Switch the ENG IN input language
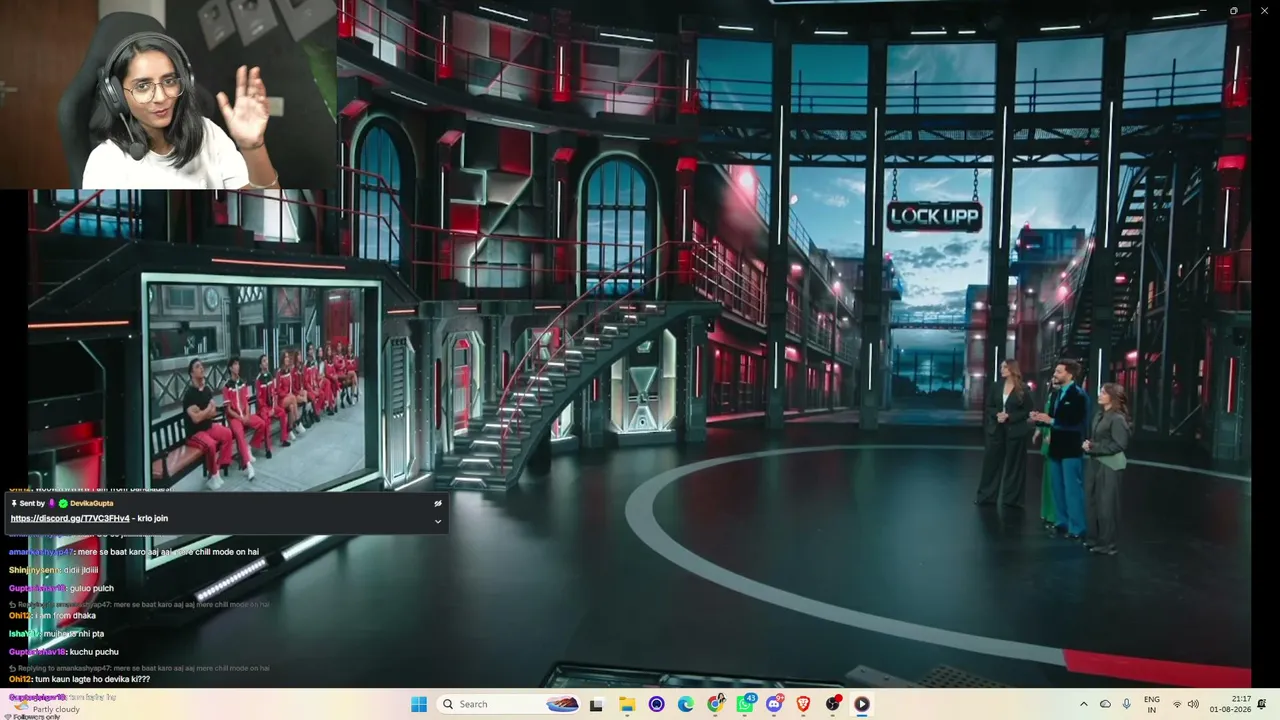Viewport: 1280px width, 720px height. (1152, 704)
